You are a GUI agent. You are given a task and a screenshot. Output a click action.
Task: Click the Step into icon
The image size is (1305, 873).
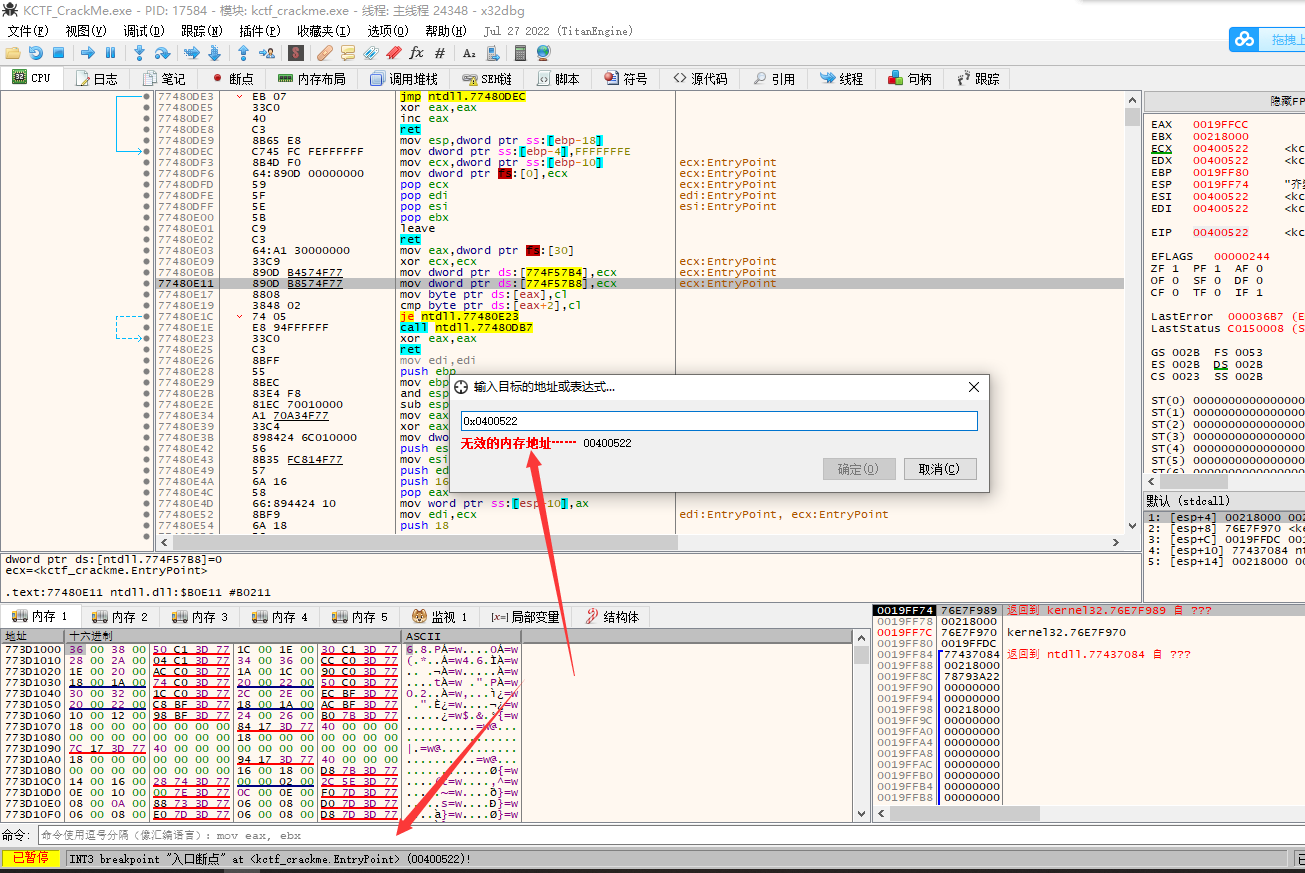(x=140, y=52)
